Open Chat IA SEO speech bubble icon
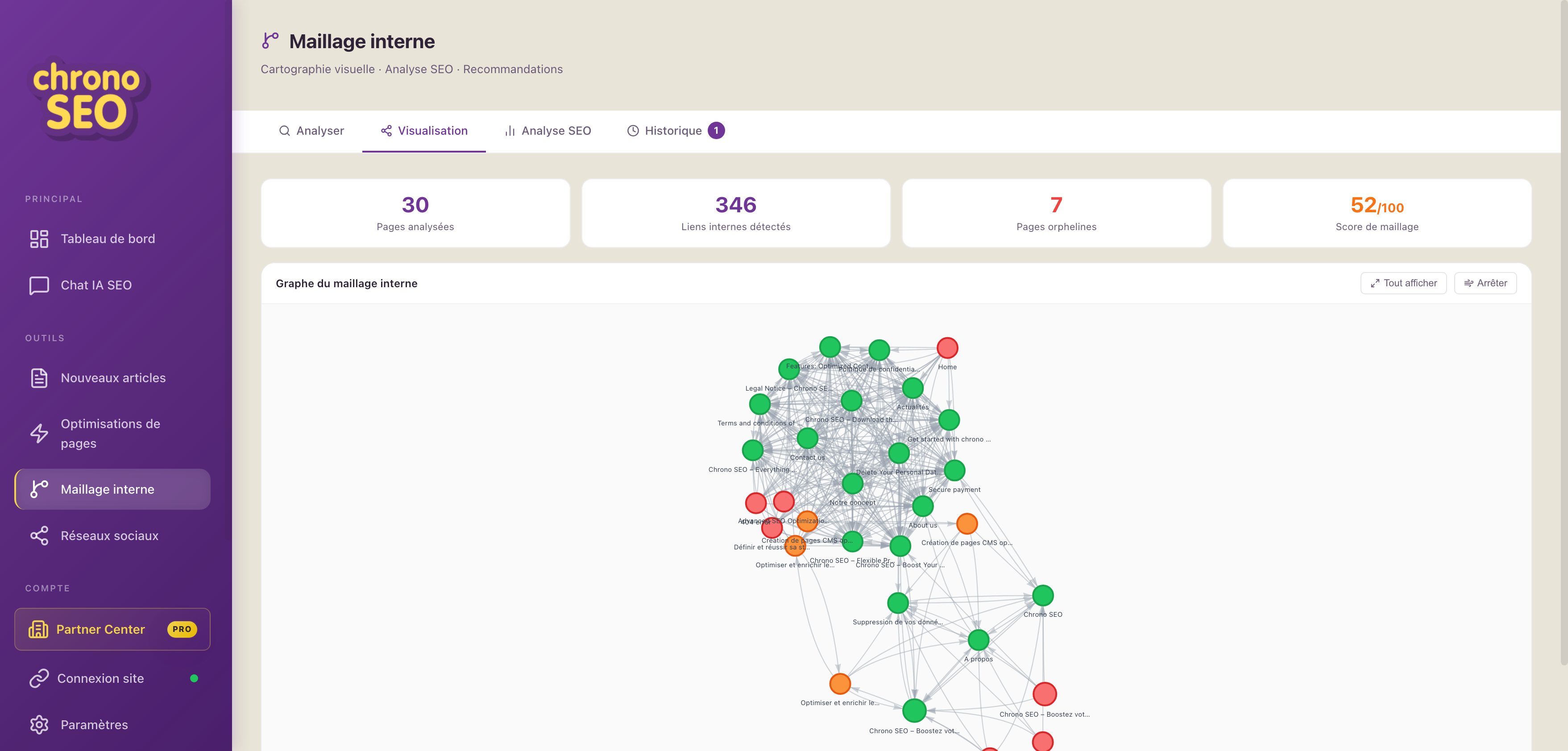This screenshot has width=1568, height=751. point(39,285)
